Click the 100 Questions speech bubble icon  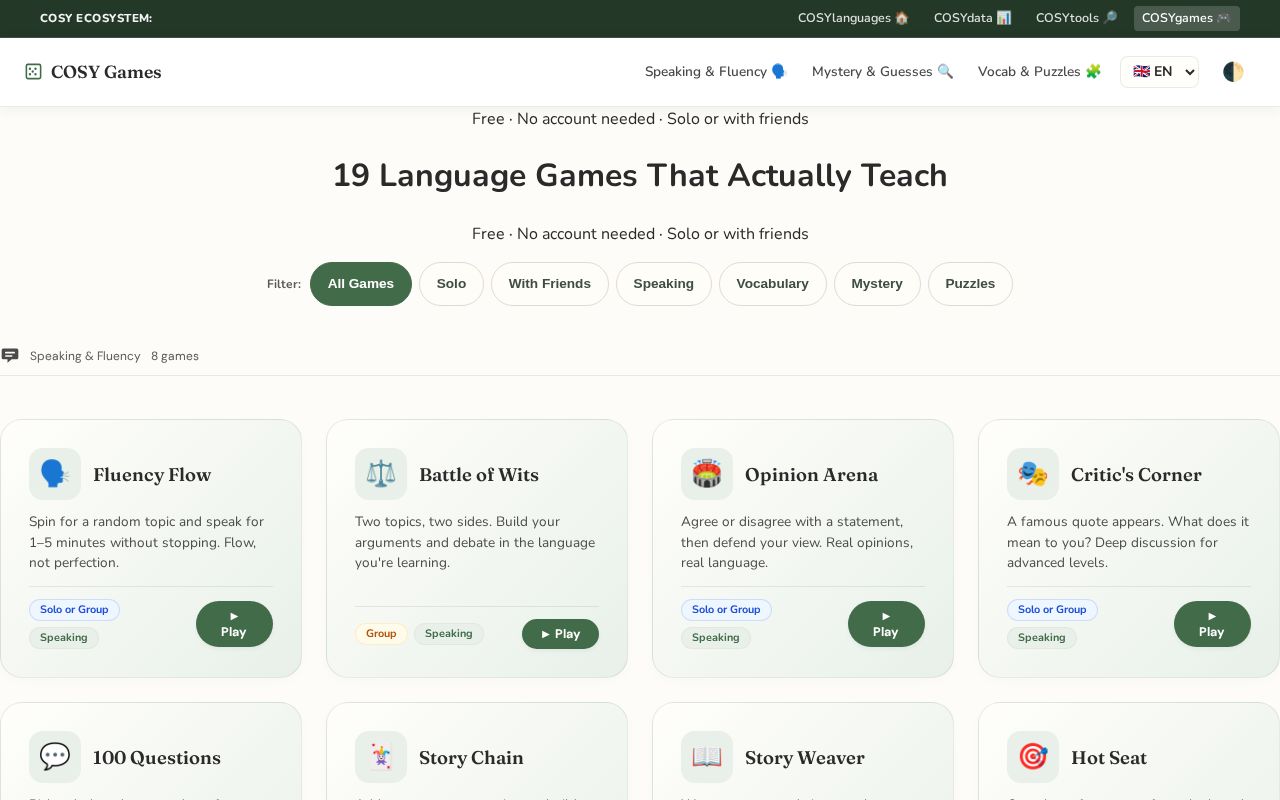pos(55,757)
